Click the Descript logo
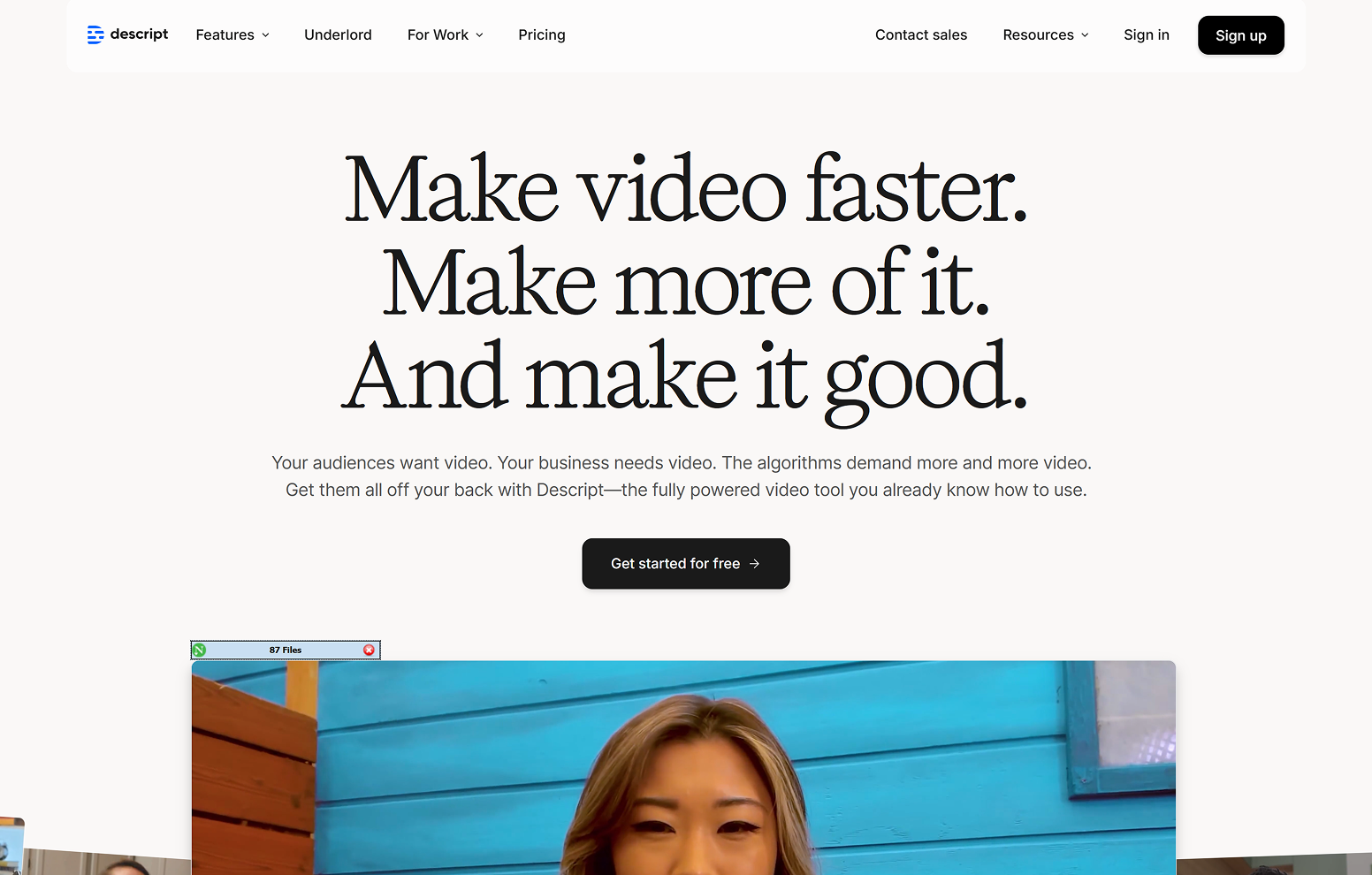 128,34
